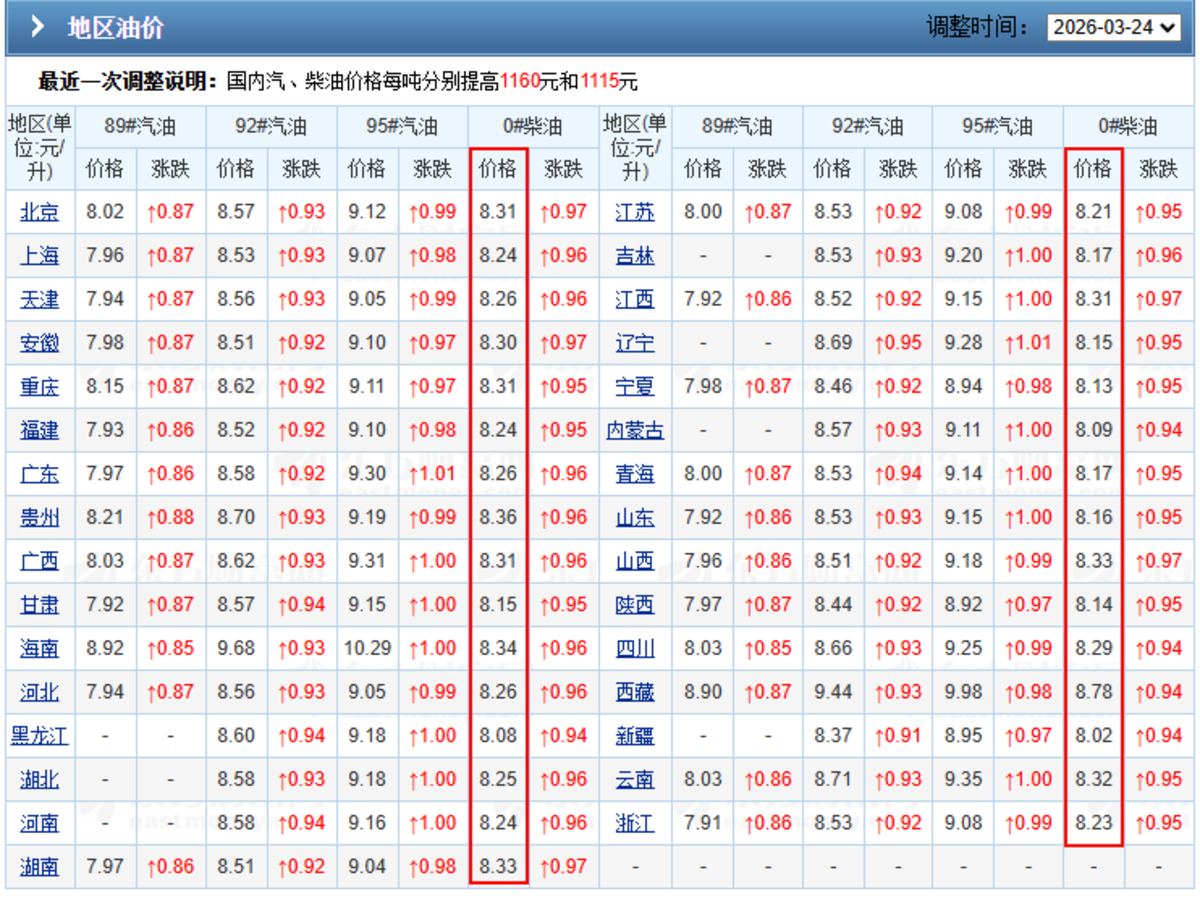Select the 天津 region link

[39, 299]
